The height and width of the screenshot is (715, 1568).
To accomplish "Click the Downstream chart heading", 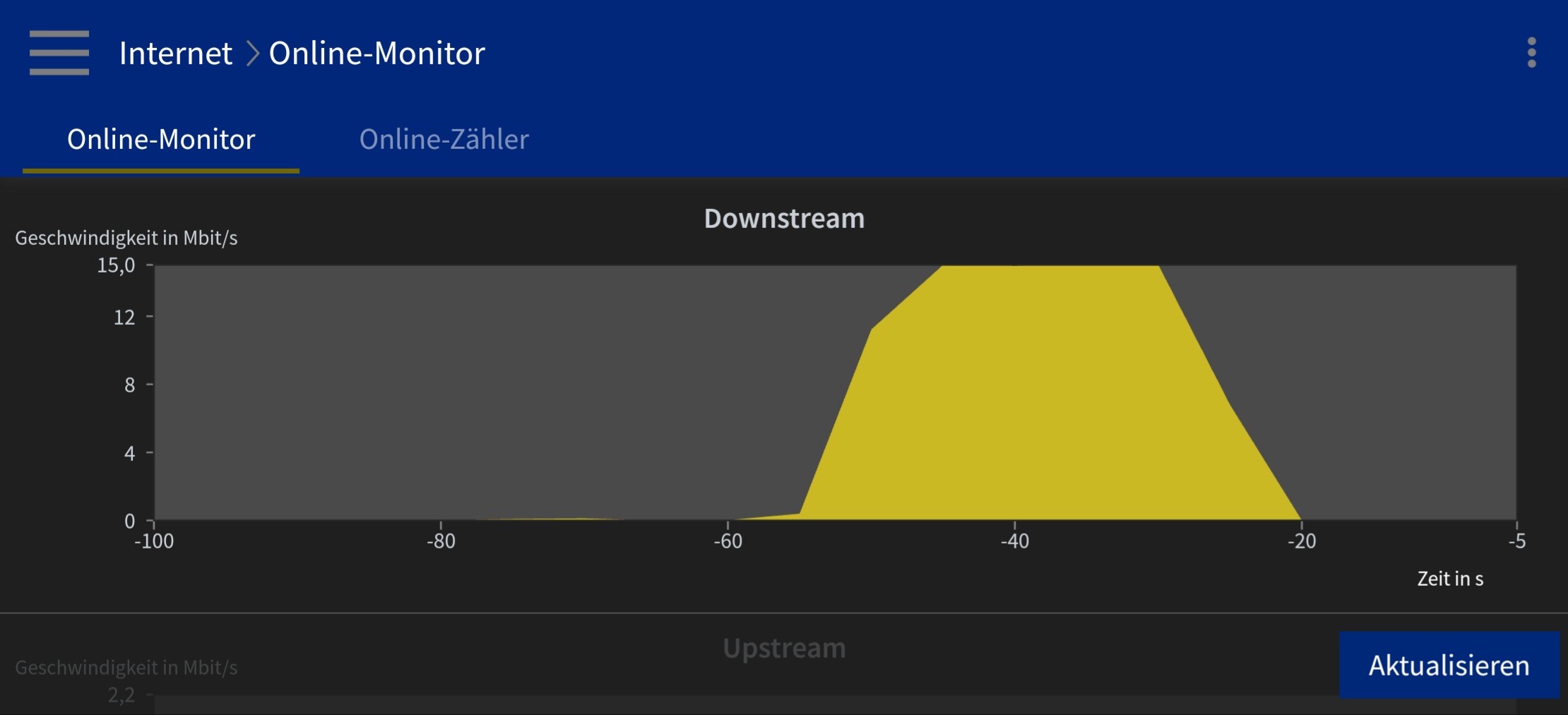I will [784, 219].
